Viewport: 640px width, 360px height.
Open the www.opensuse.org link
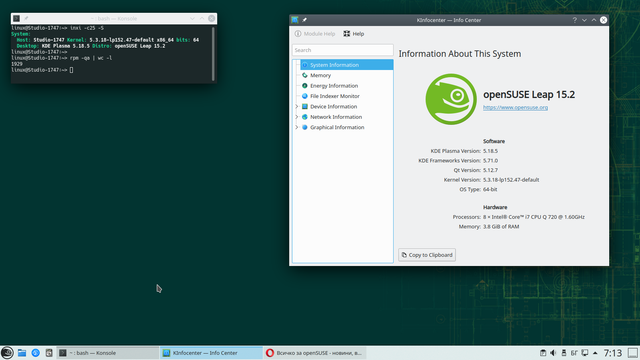coord(515,107)
